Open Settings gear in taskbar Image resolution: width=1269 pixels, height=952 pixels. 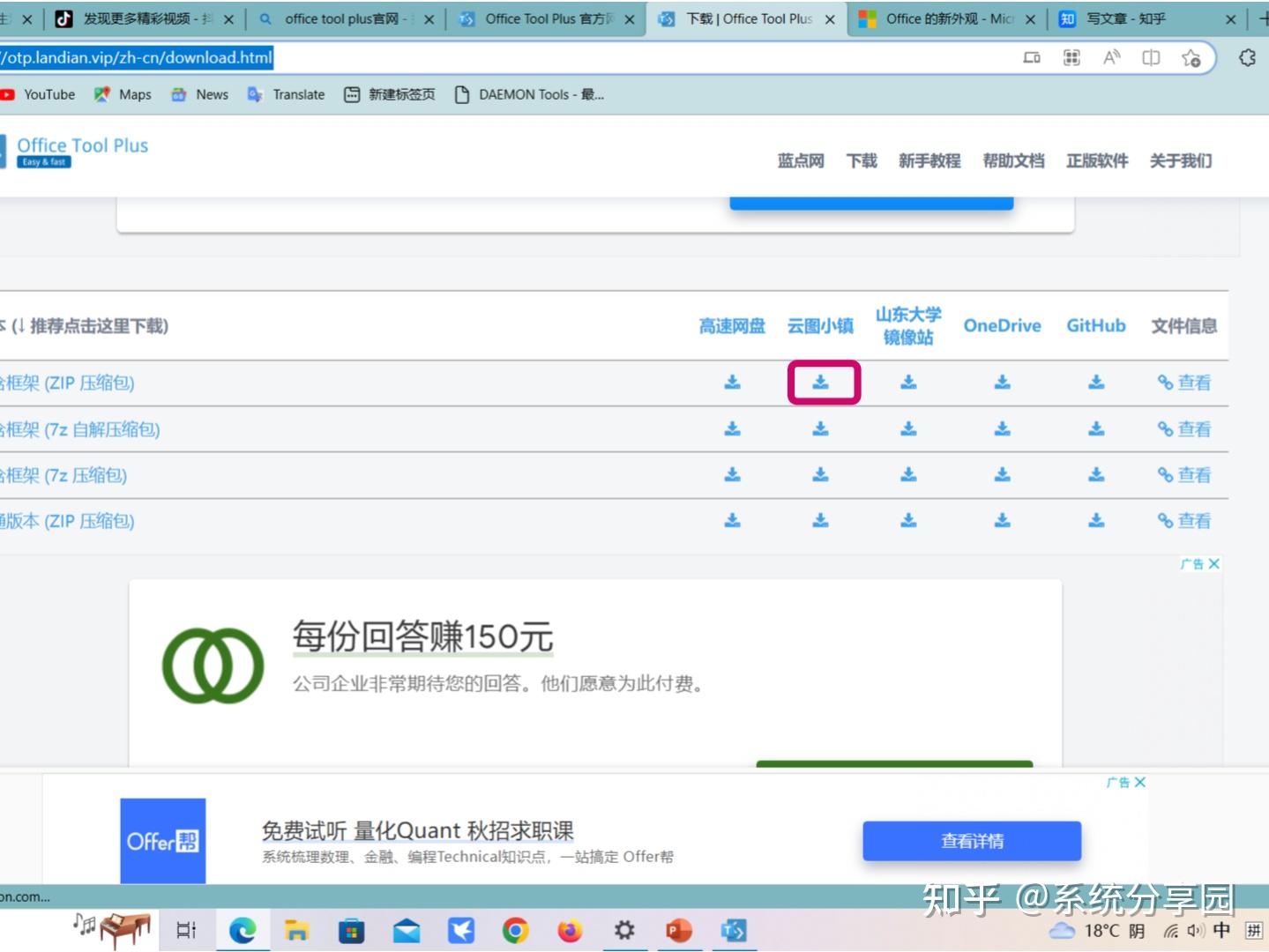(624, 930)
